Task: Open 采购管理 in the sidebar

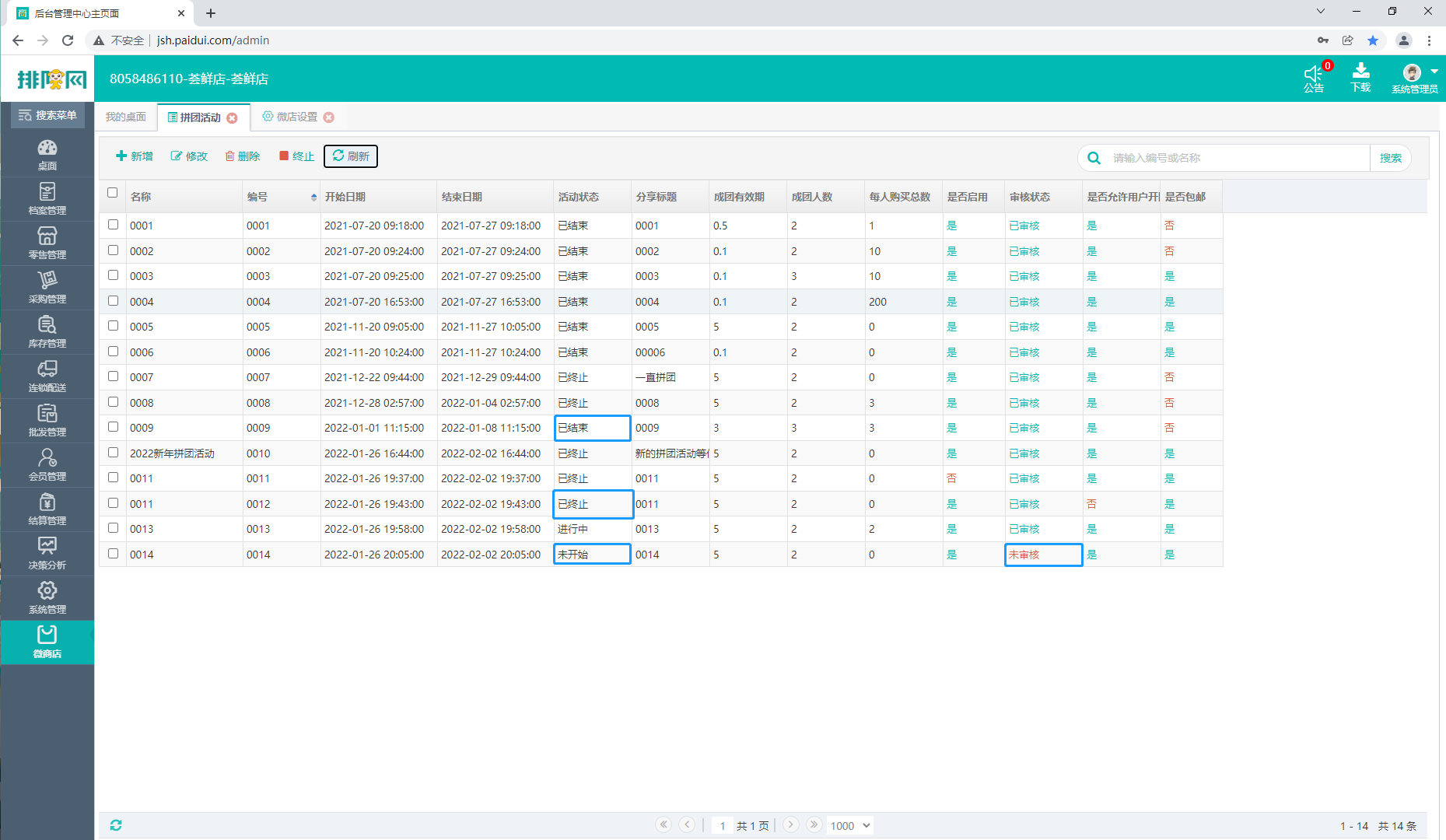Action: [47, 288]
